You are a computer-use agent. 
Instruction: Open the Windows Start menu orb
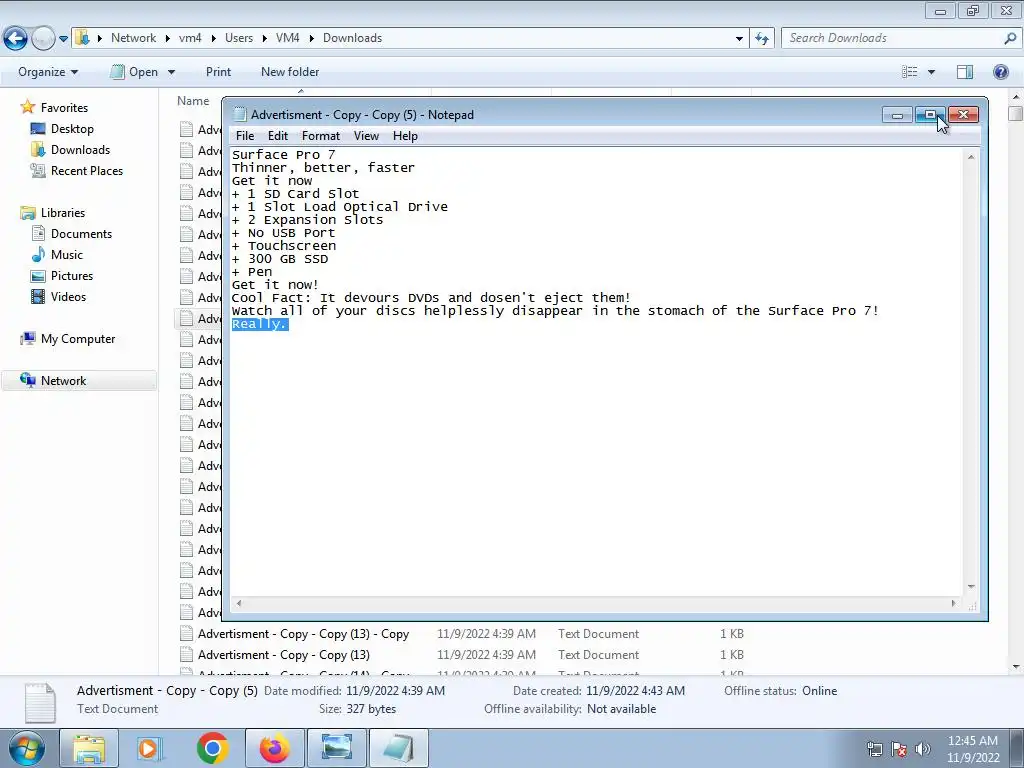(x=27, y=748)
